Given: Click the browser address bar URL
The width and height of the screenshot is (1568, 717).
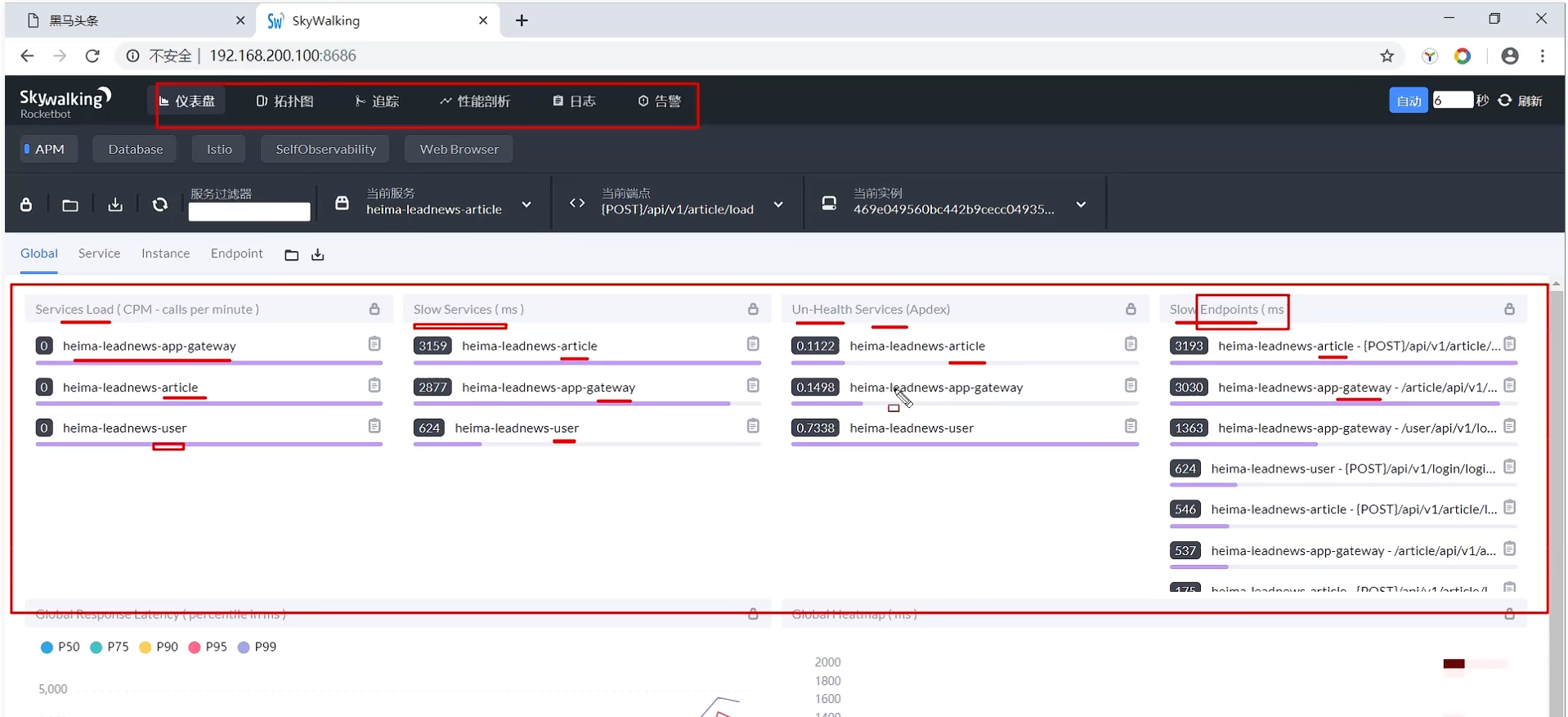Looking at the screenshot, I should (x=283, y=56).
